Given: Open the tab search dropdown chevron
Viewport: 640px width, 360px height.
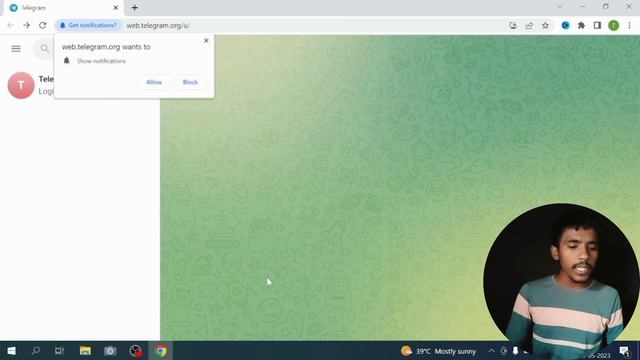Looking at the screenshot, I should tap(560, 6).
